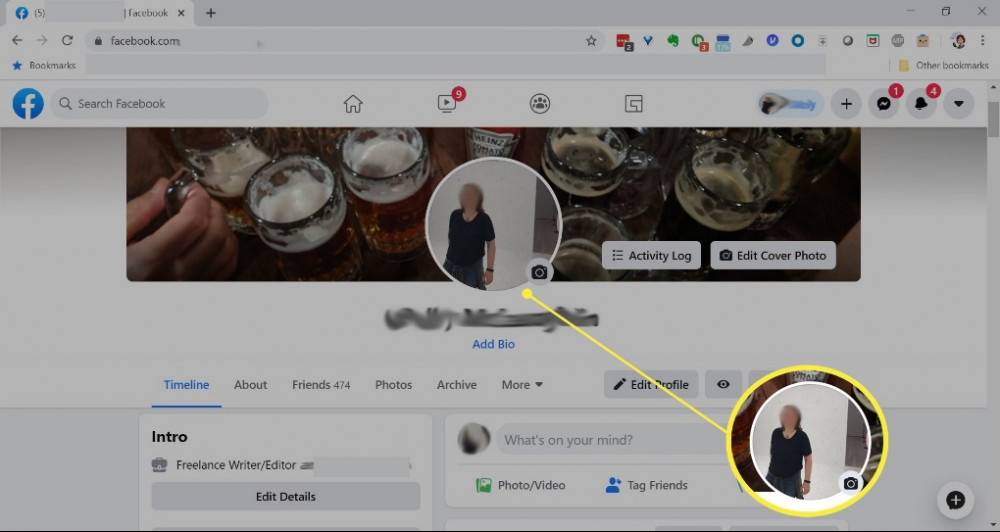Click the Chrome profile avatar

point(958,41)
